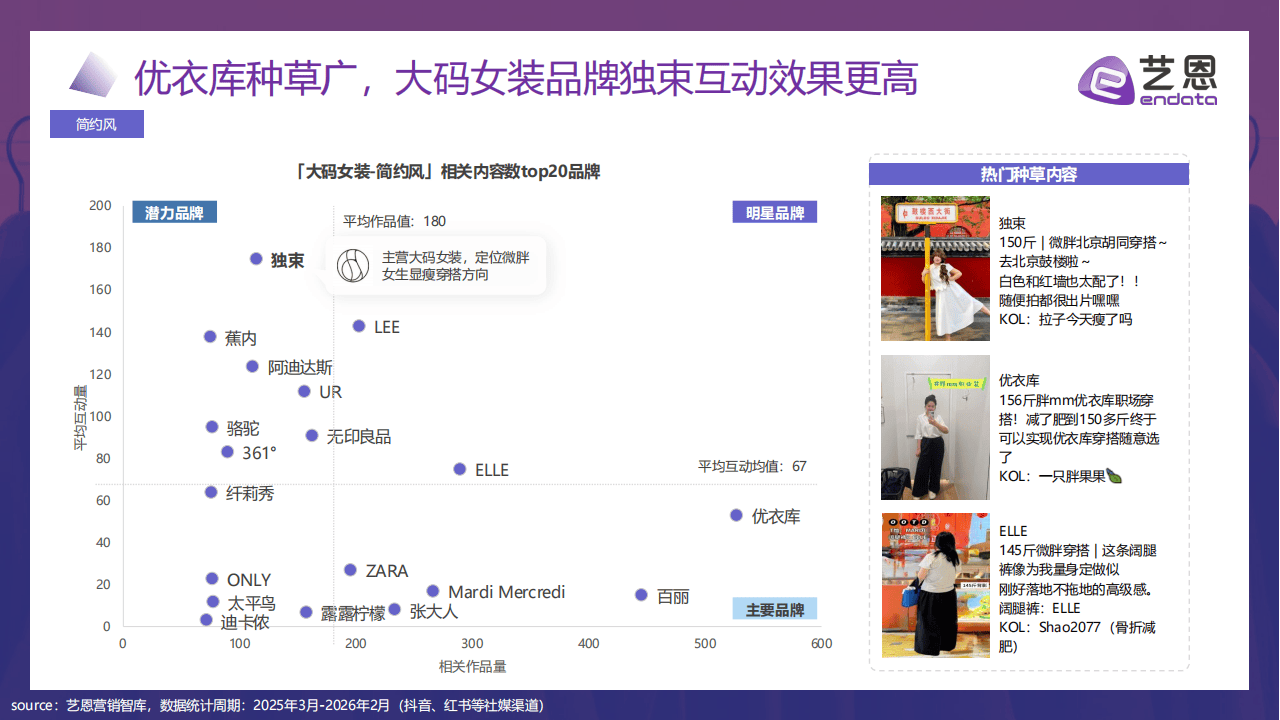Click the leaf emoji after 一只胖果果
This screenshot has width=1280, height=720.
coord(1114,477)
